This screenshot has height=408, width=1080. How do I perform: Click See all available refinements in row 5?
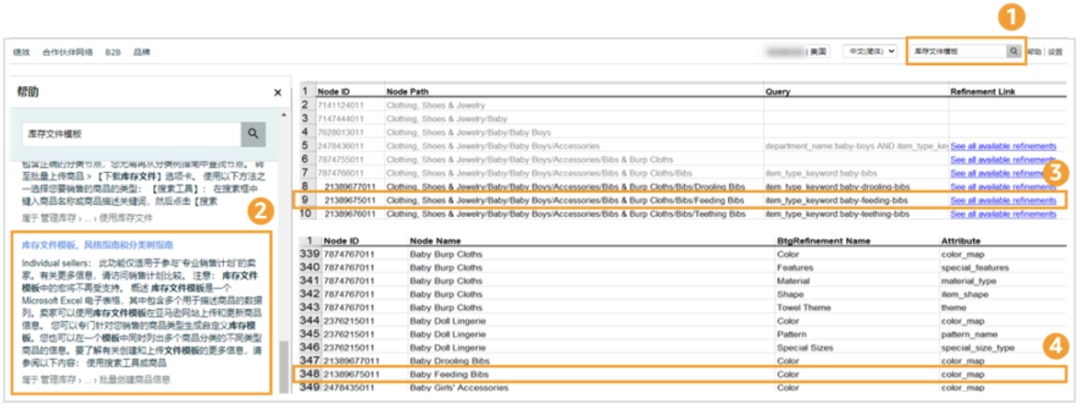coord(1003,146)
